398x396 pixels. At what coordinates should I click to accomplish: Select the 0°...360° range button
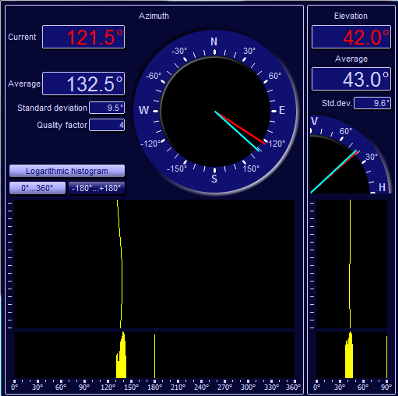(37, 188)
